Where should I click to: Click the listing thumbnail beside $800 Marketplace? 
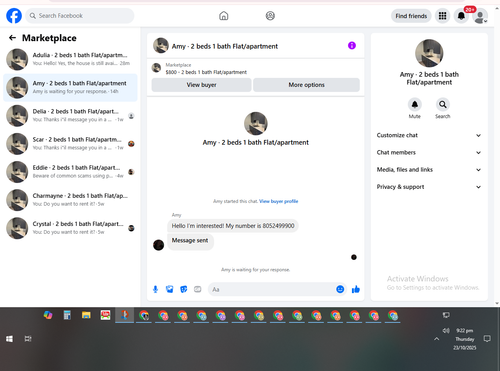pyautogui.click(x=156, y=68)
